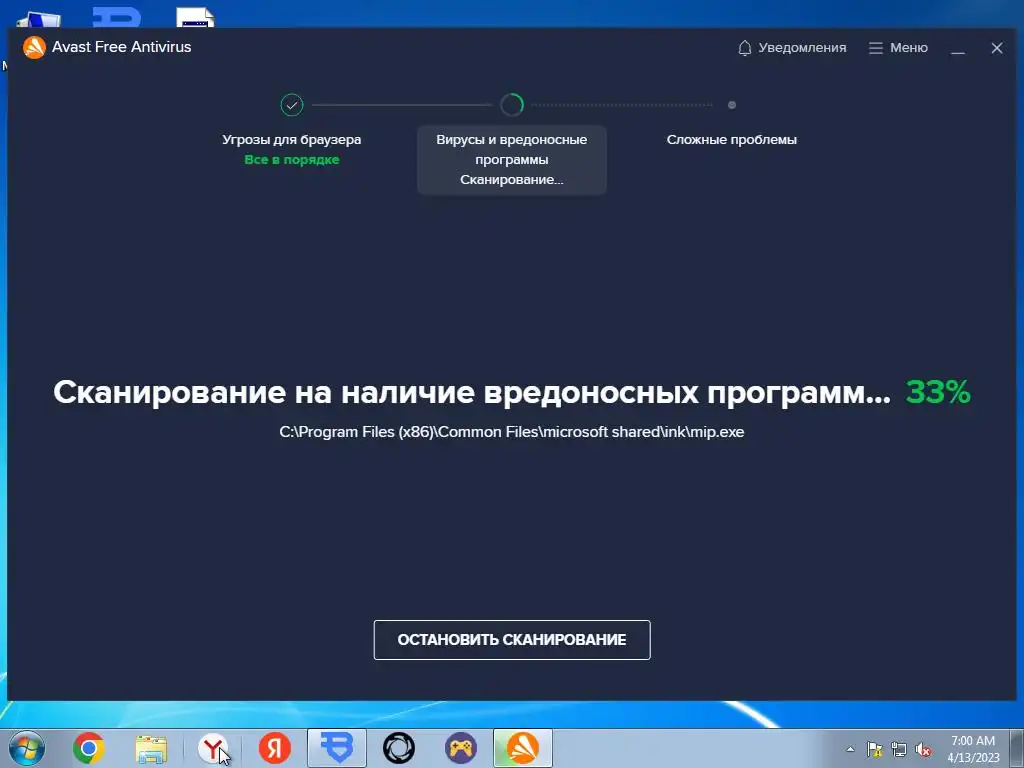The height and width of the screenshot is (768, 1024).
Task: Open red Yandex Я taskbar icon
Action: point(275,748)
